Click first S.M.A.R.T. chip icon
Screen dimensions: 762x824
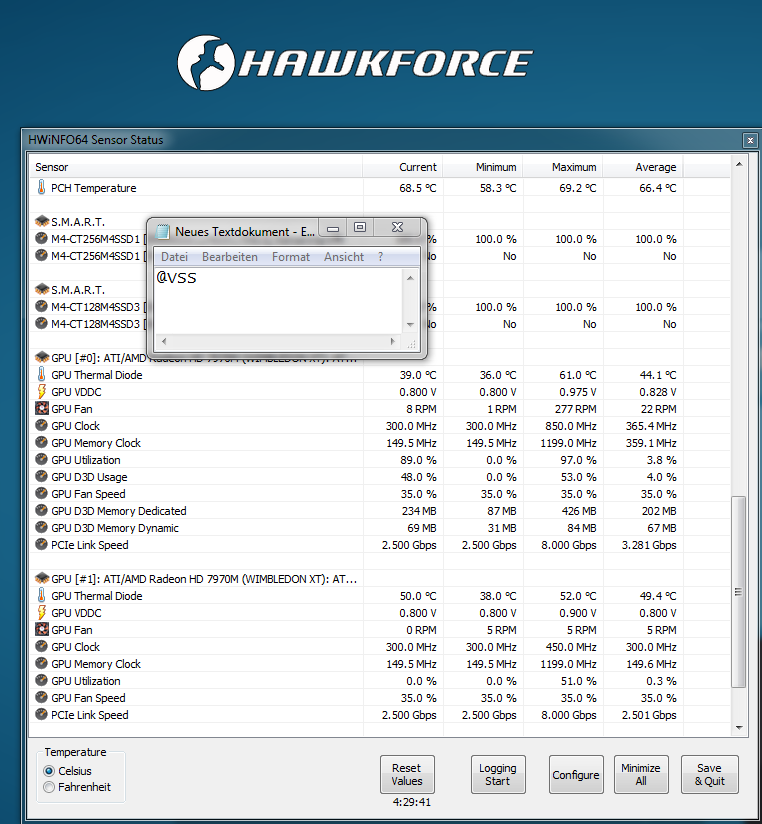42,221
